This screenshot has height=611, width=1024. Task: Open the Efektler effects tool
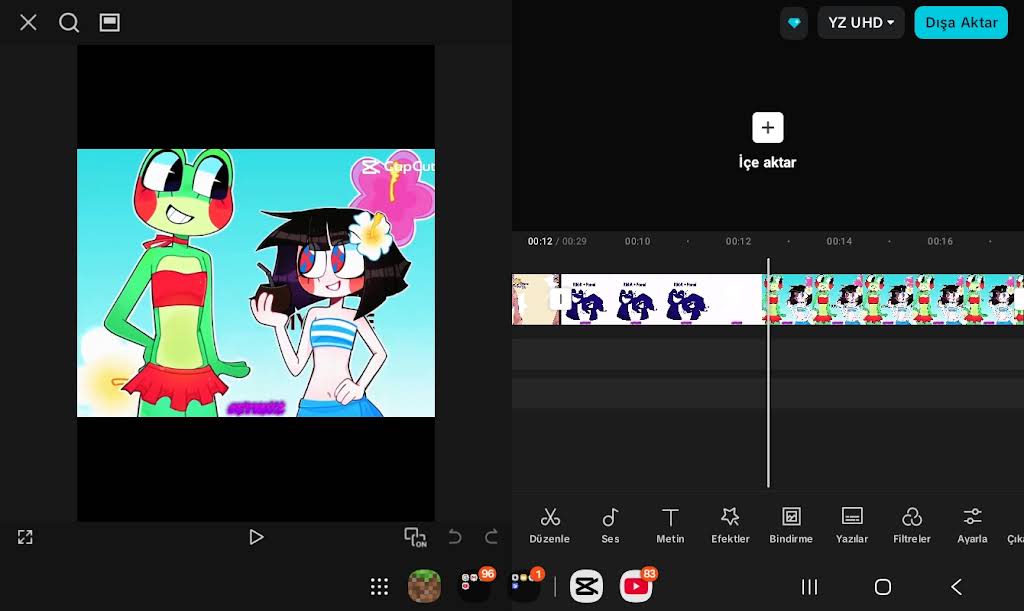point(730,525)
